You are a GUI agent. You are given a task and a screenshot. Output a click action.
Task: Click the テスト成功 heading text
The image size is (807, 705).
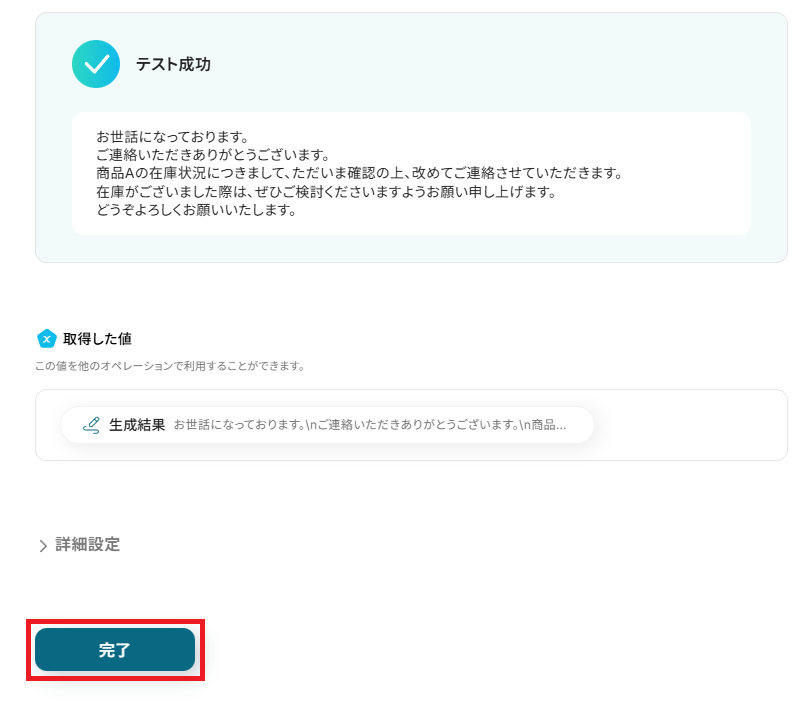click(173, 64)
